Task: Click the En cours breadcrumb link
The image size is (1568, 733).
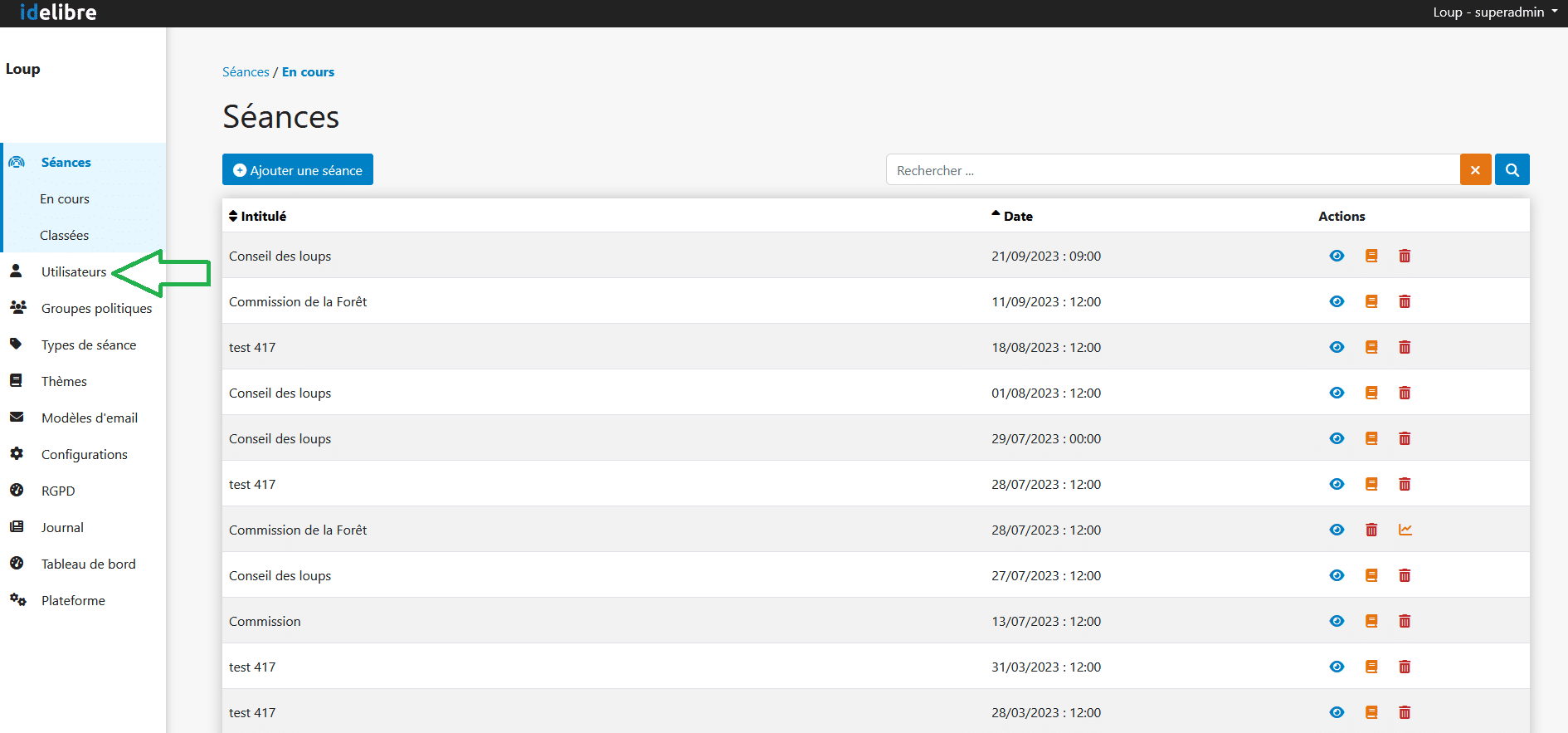Action: click(308, 72)
